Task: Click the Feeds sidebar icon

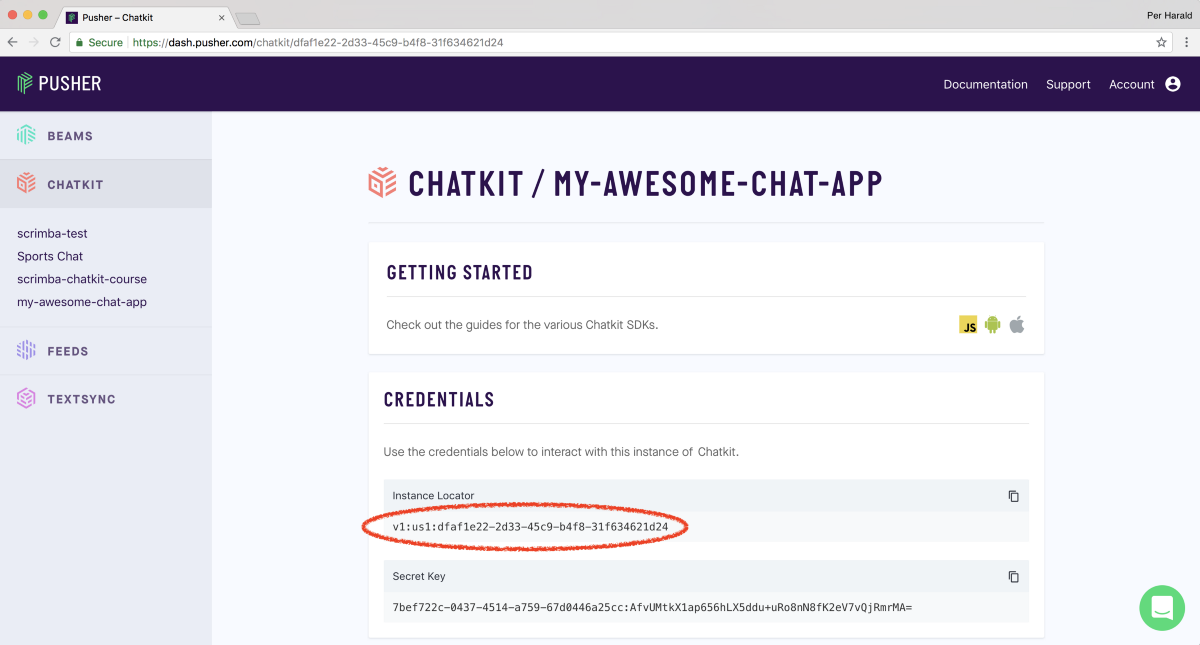Action: coord(26,351)
